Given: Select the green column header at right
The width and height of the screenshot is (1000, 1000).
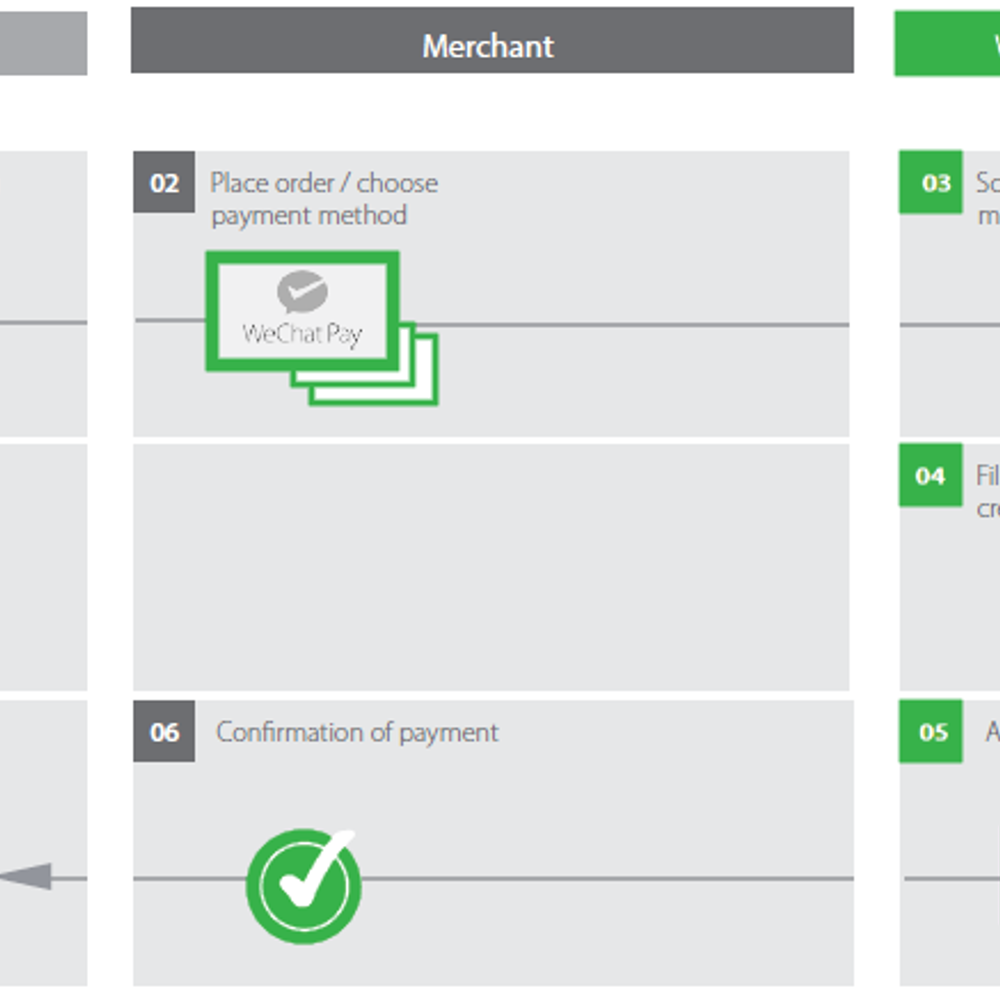Looking at the screenshot, I should pos(947,44).
